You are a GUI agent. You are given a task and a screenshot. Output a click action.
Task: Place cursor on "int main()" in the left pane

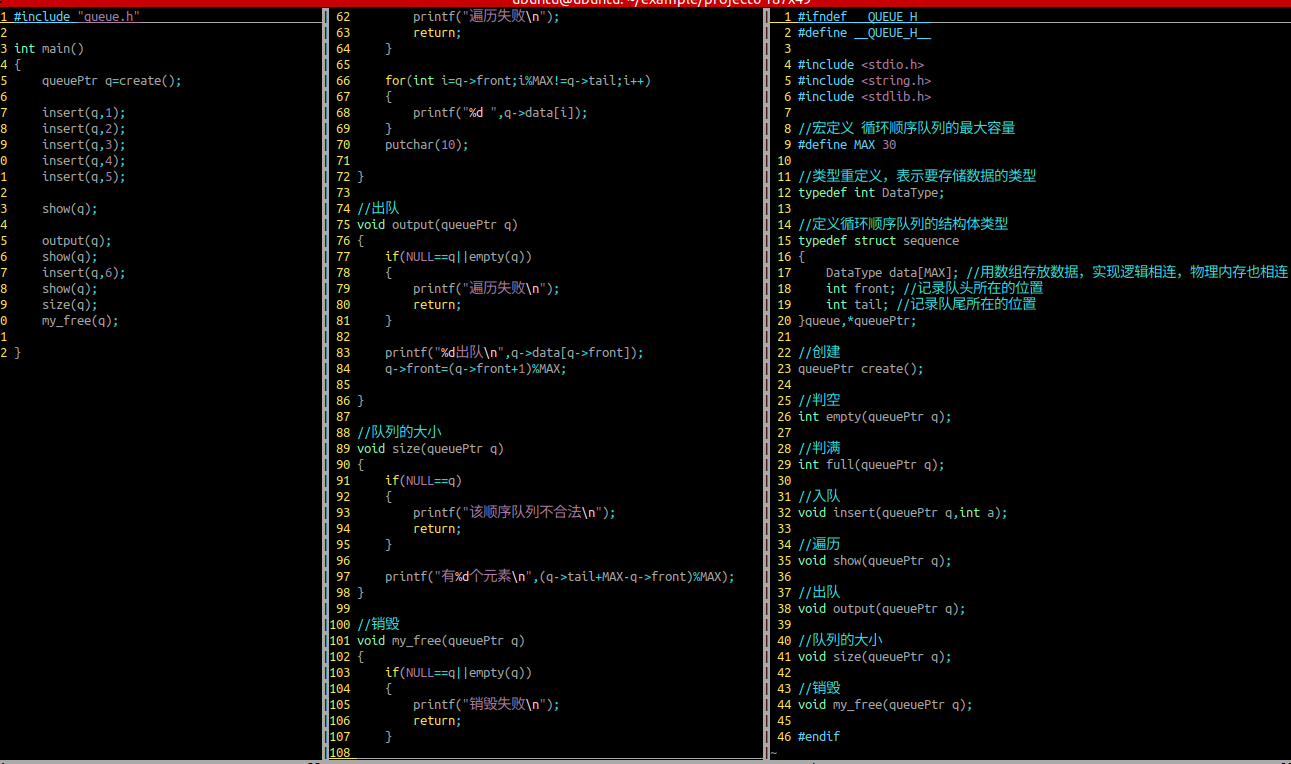(49, 49)
